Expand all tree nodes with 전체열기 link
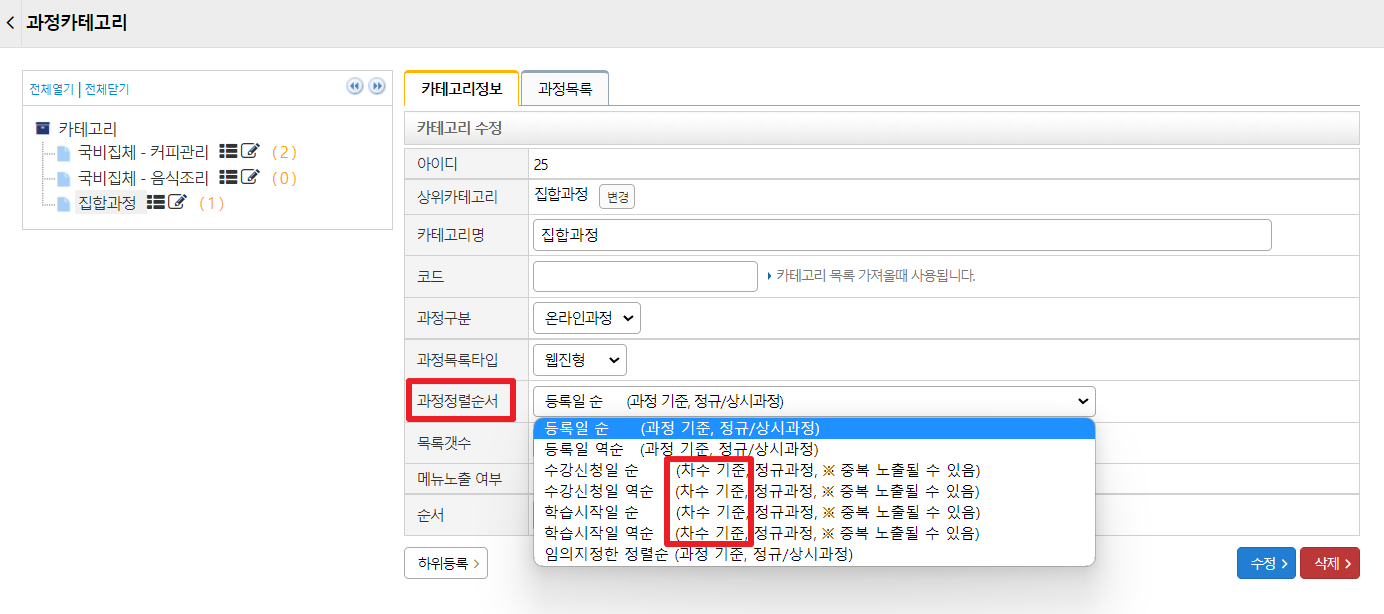This screenshot has width=1384, height=614. click(51, 89)
